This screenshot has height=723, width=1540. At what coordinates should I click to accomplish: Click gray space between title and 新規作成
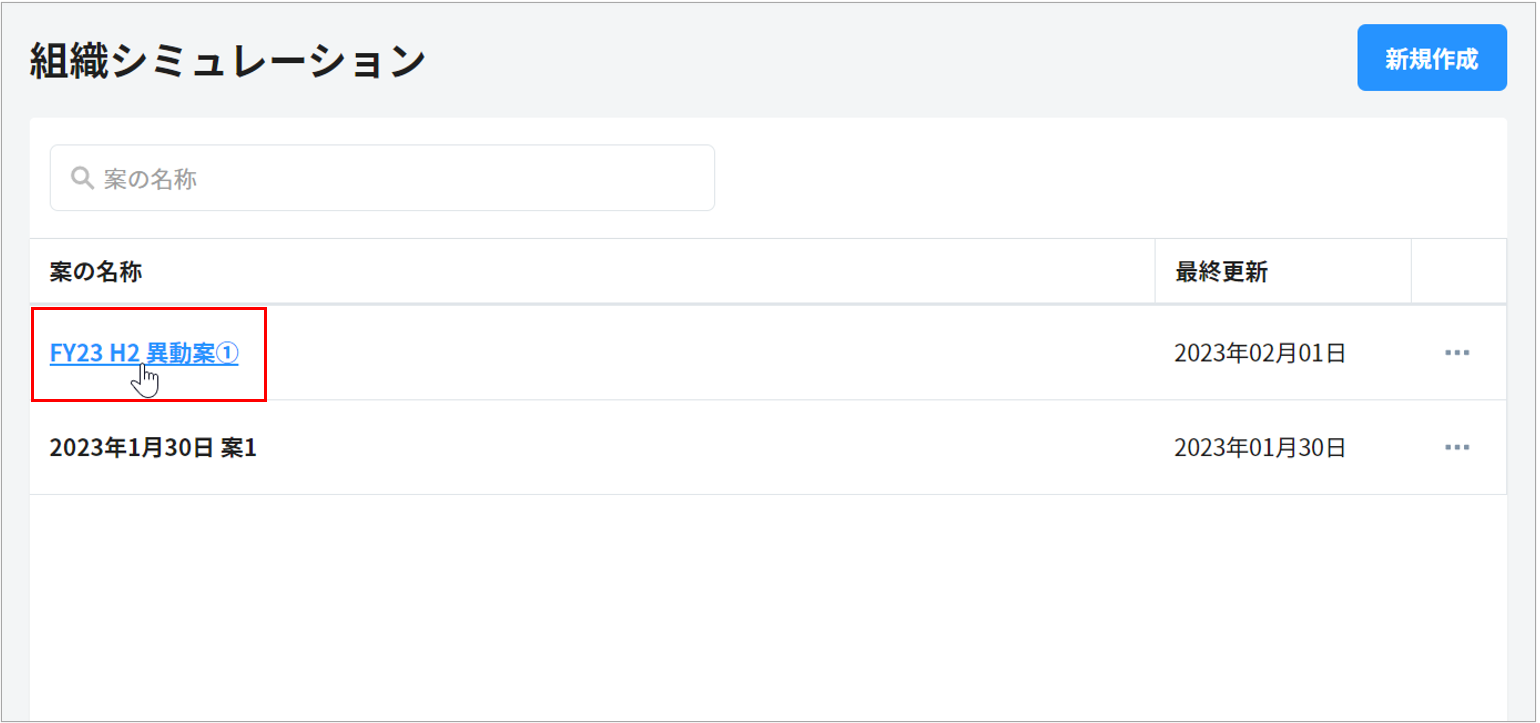pyautogui.click(x=890, y=60)
